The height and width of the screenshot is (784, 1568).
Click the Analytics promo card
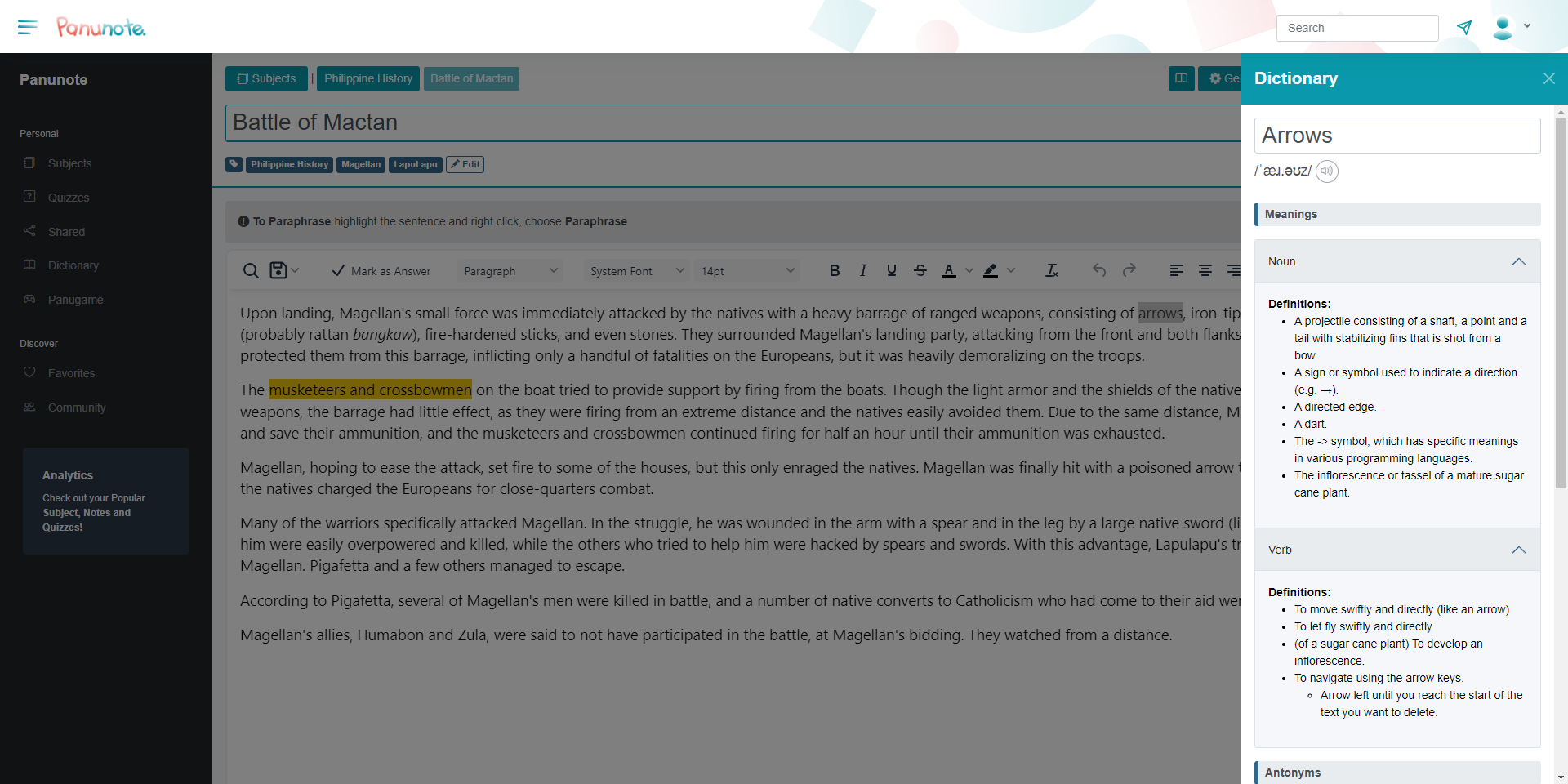tap(106, 501)
